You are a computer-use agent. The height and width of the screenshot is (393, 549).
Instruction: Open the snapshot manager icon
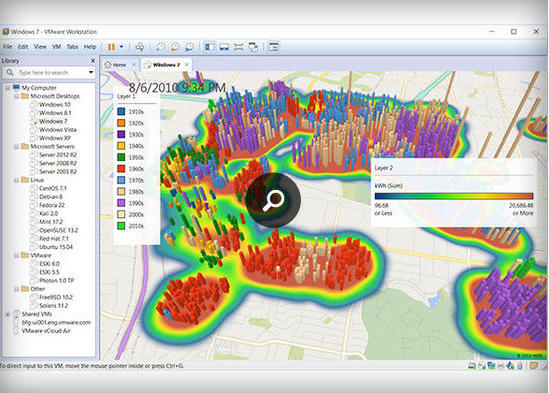[x=189, y=47]
